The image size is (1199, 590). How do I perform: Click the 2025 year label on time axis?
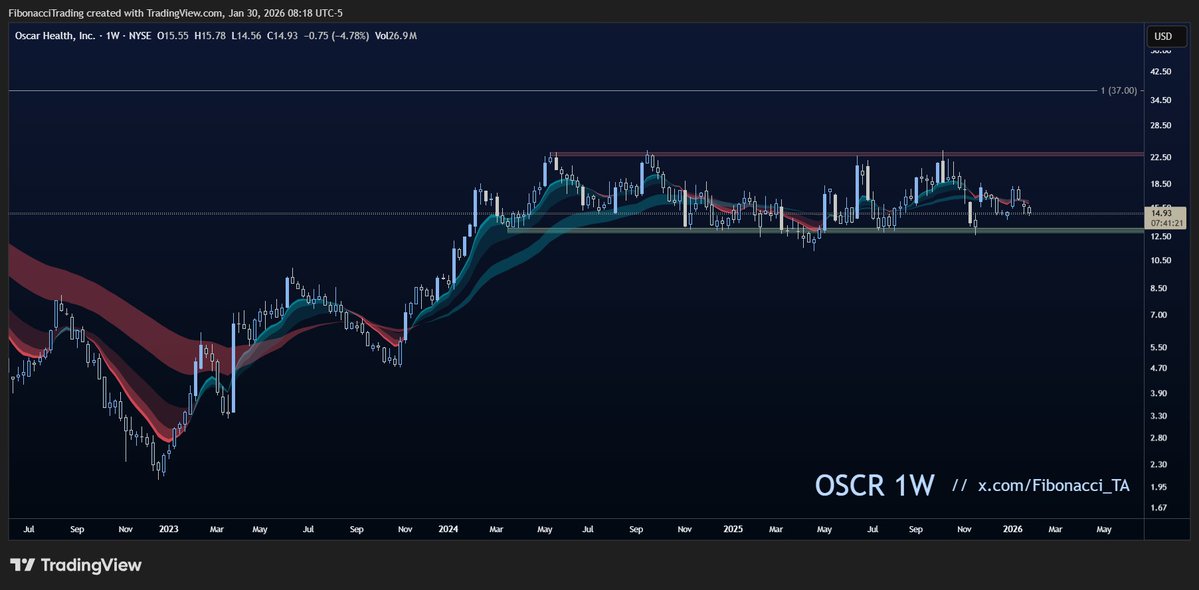(x=733, y=529)
